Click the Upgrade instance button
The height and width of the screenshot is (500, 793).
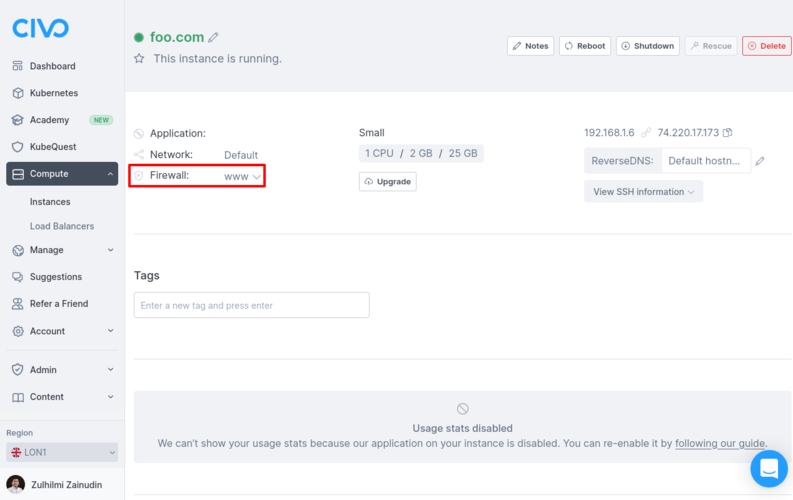click(387, 182)
